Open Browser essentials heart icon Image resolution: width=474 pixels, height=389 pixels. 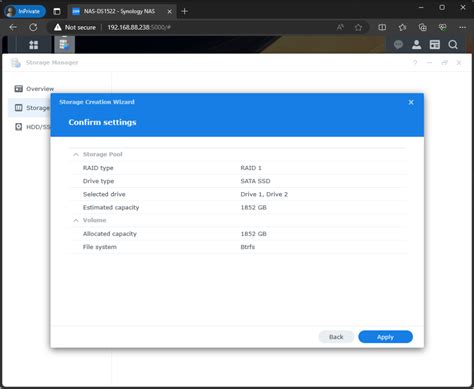click(x=443, y=27)
